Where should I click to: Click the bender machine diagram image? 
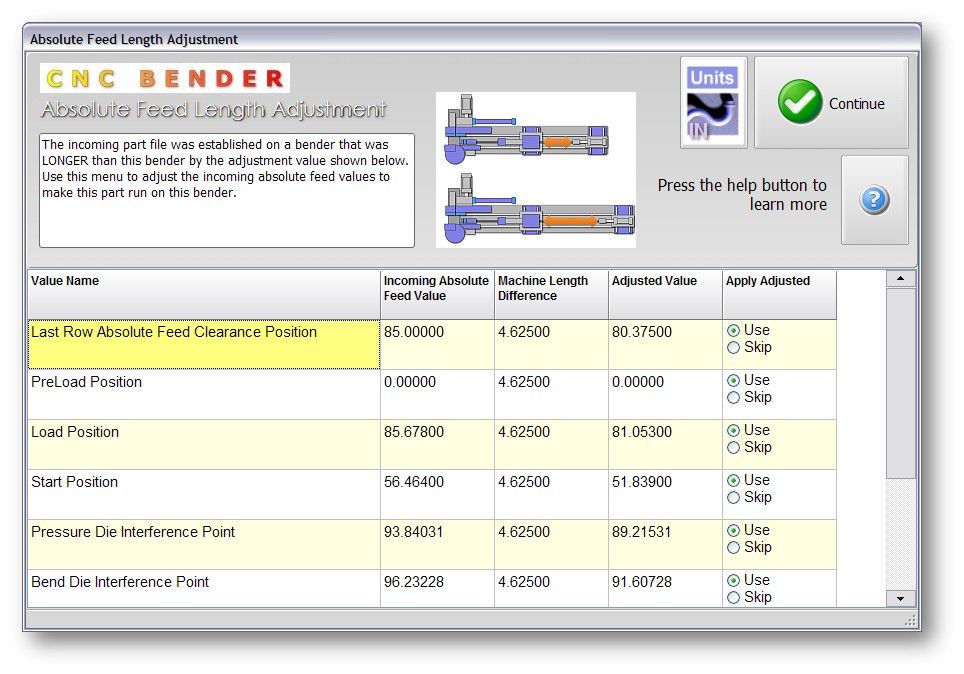pyautogui.click(x=536, y=170)
